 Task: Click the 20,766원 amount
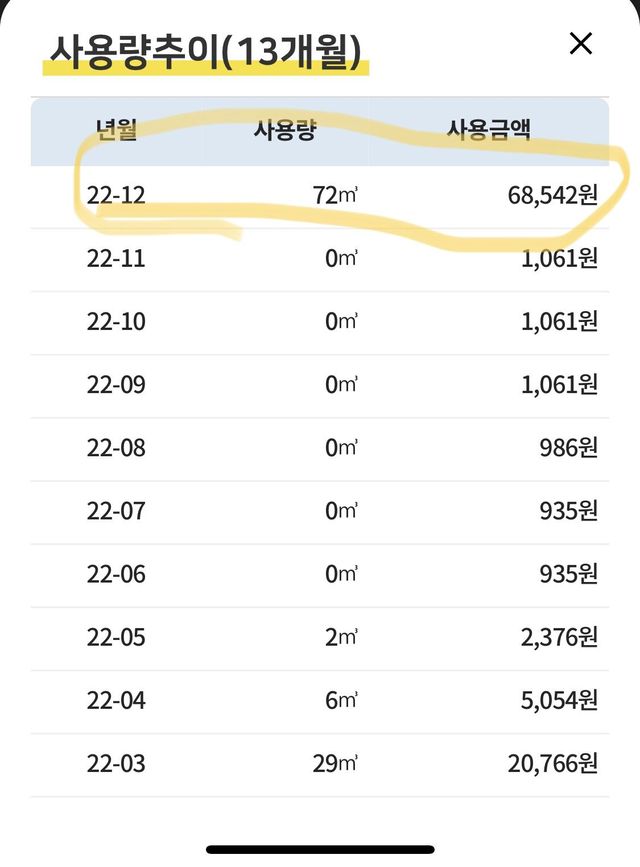(553, 764)
